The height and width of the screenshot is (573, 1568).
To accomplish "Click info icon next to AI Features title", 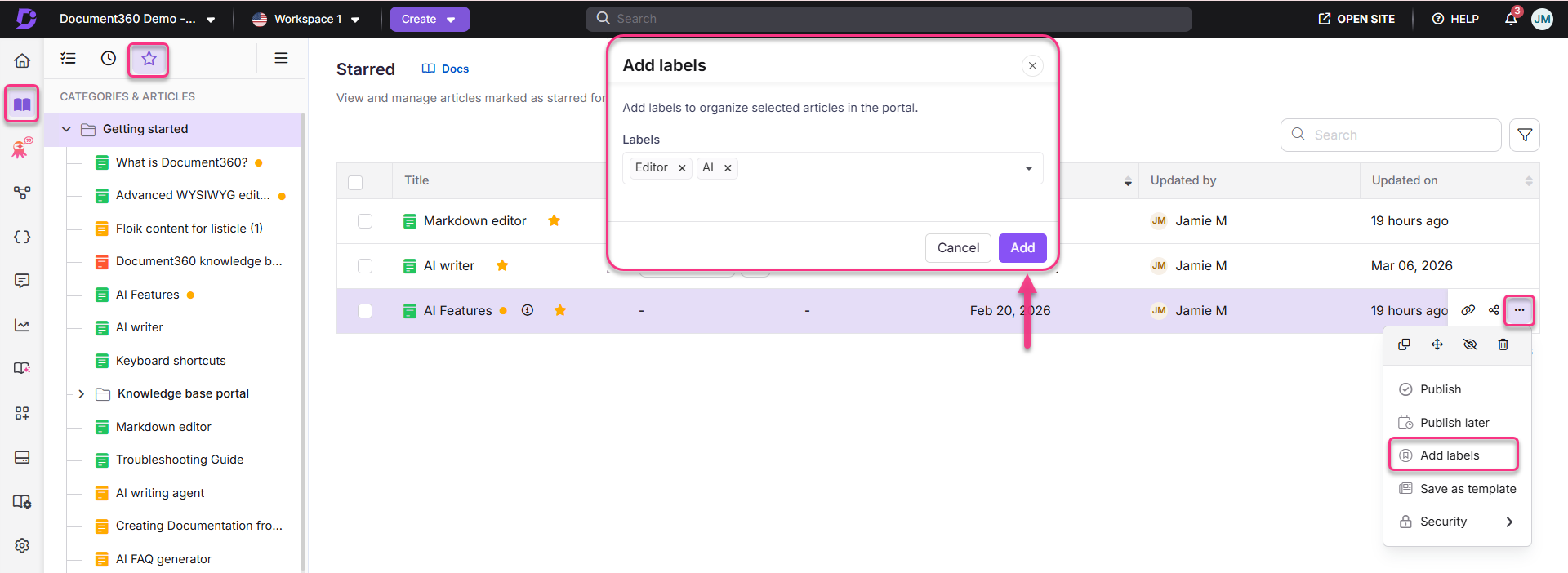I will [x=528, y=310].
